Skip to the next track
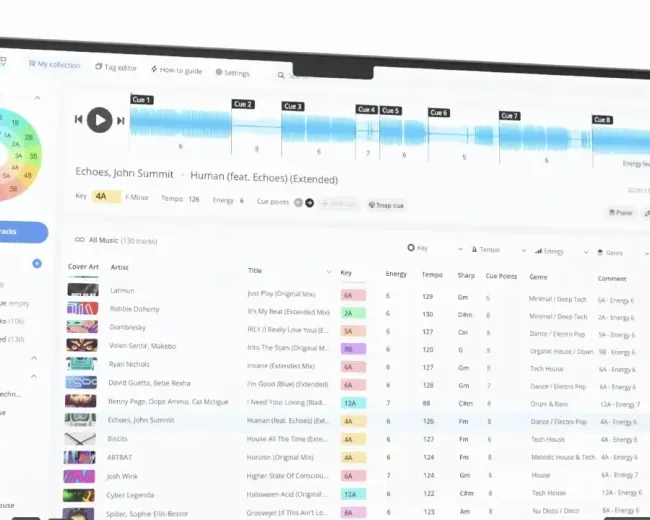The height and width of the screenshot is (520, 650). coord(121,121)
